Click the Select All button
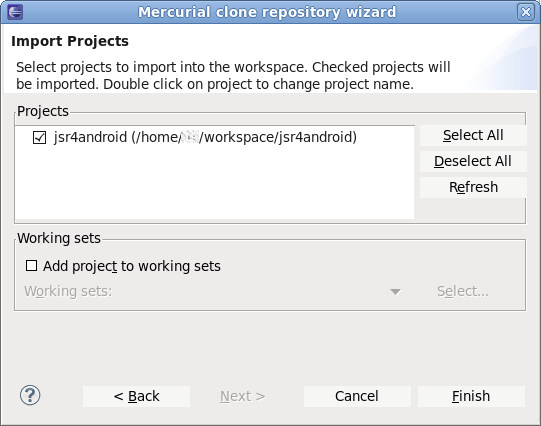541x426 pixels. click(473, 135)
